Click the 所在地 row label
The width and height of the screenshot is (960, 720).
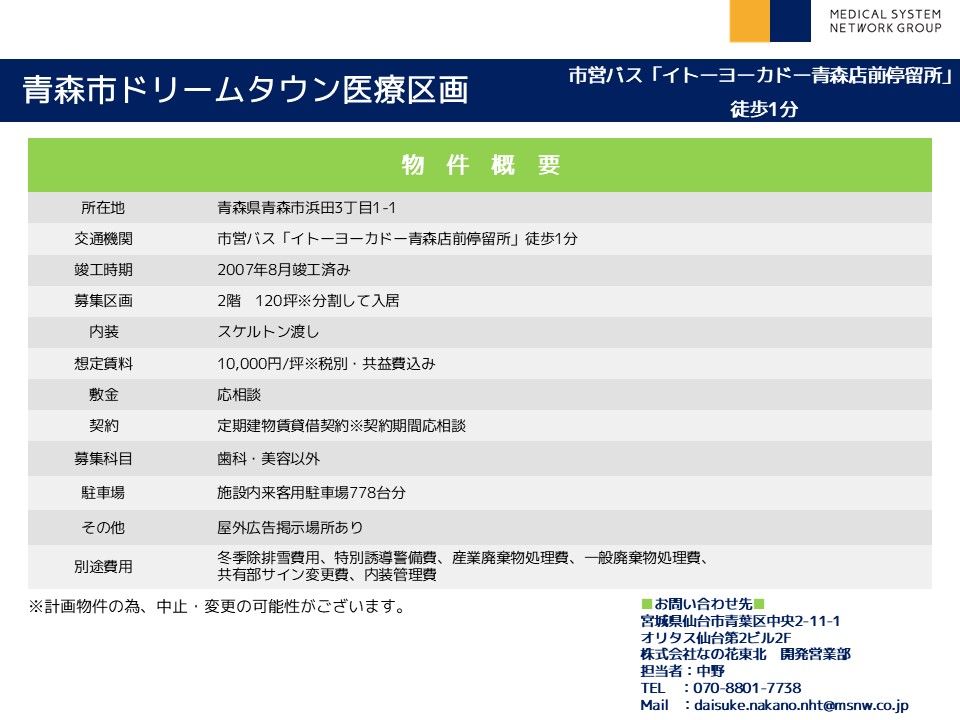tap(103, 208)
